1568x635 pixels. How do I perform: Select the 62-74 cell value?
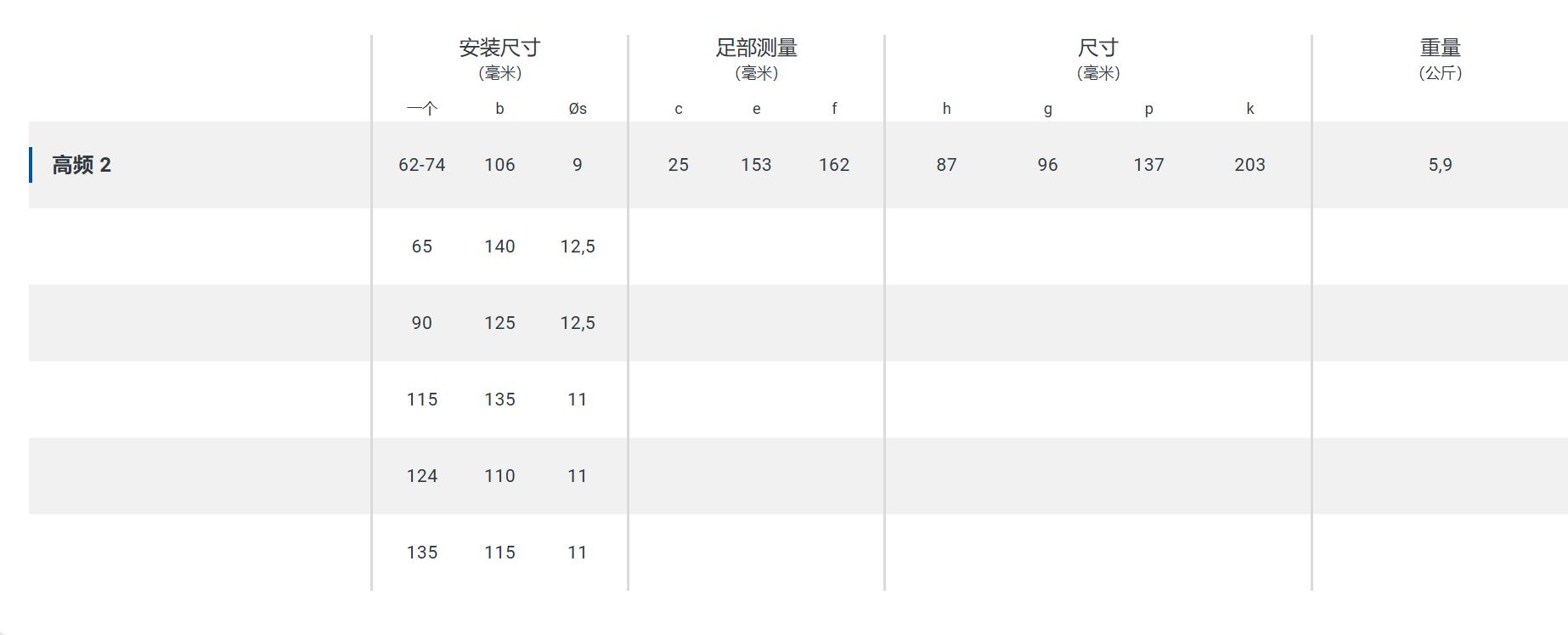tap(421, 165)
